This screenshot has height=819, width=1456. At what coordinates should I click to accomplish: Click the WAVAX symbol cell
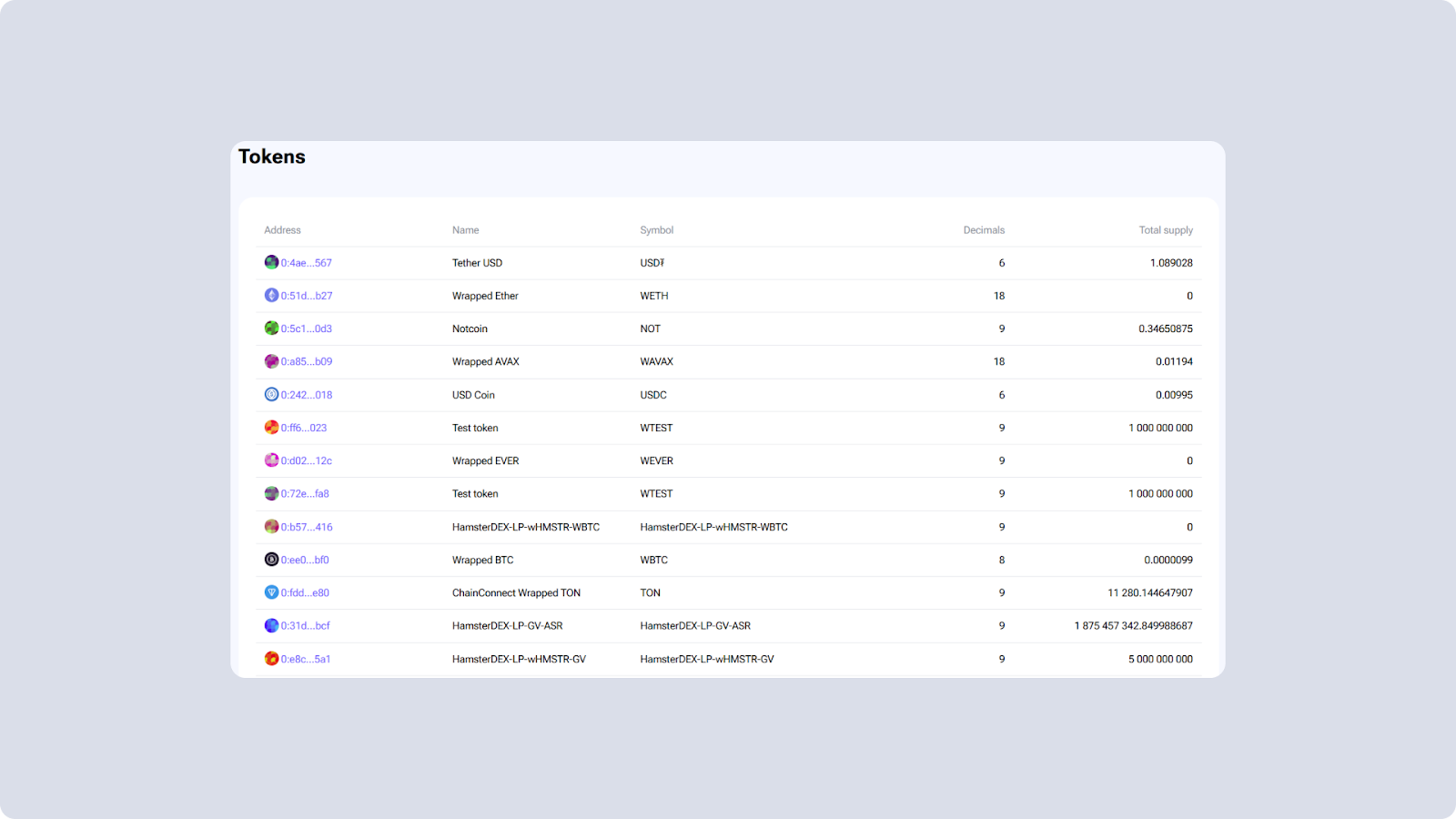[656, 361]
